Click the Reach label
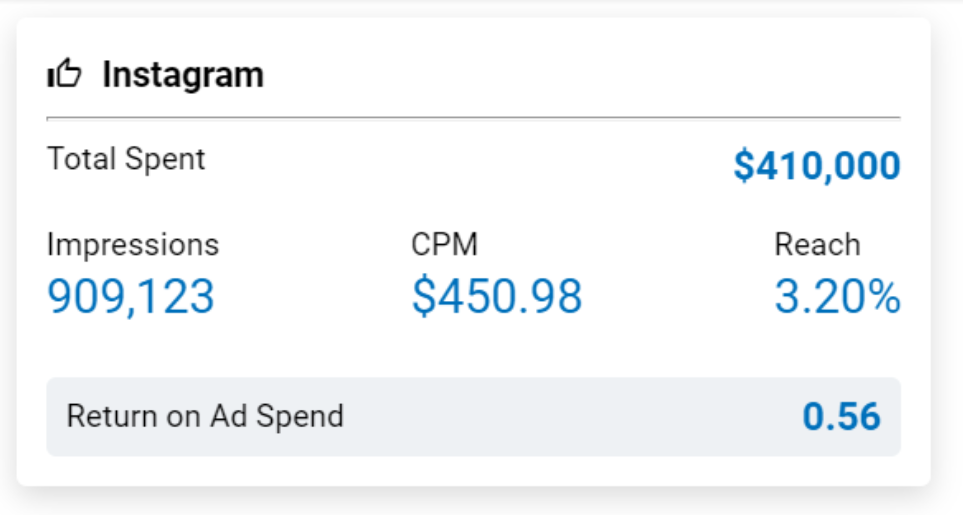The image size is (963, 515). pyautogui.click(x=817, y=245)
